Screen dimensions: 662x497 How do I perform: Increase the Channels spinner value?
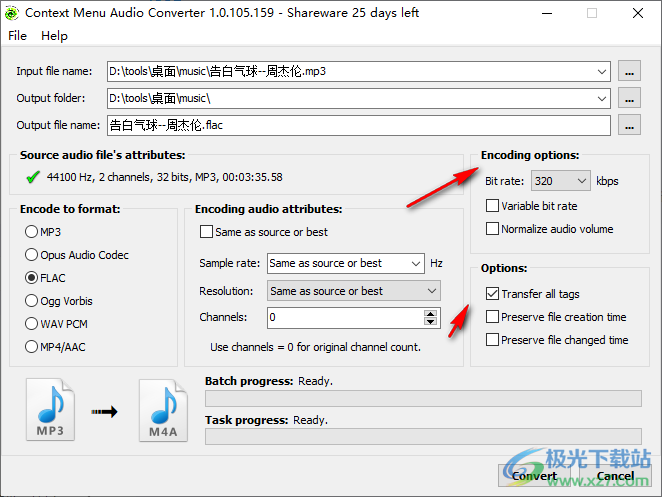(430, 314)
